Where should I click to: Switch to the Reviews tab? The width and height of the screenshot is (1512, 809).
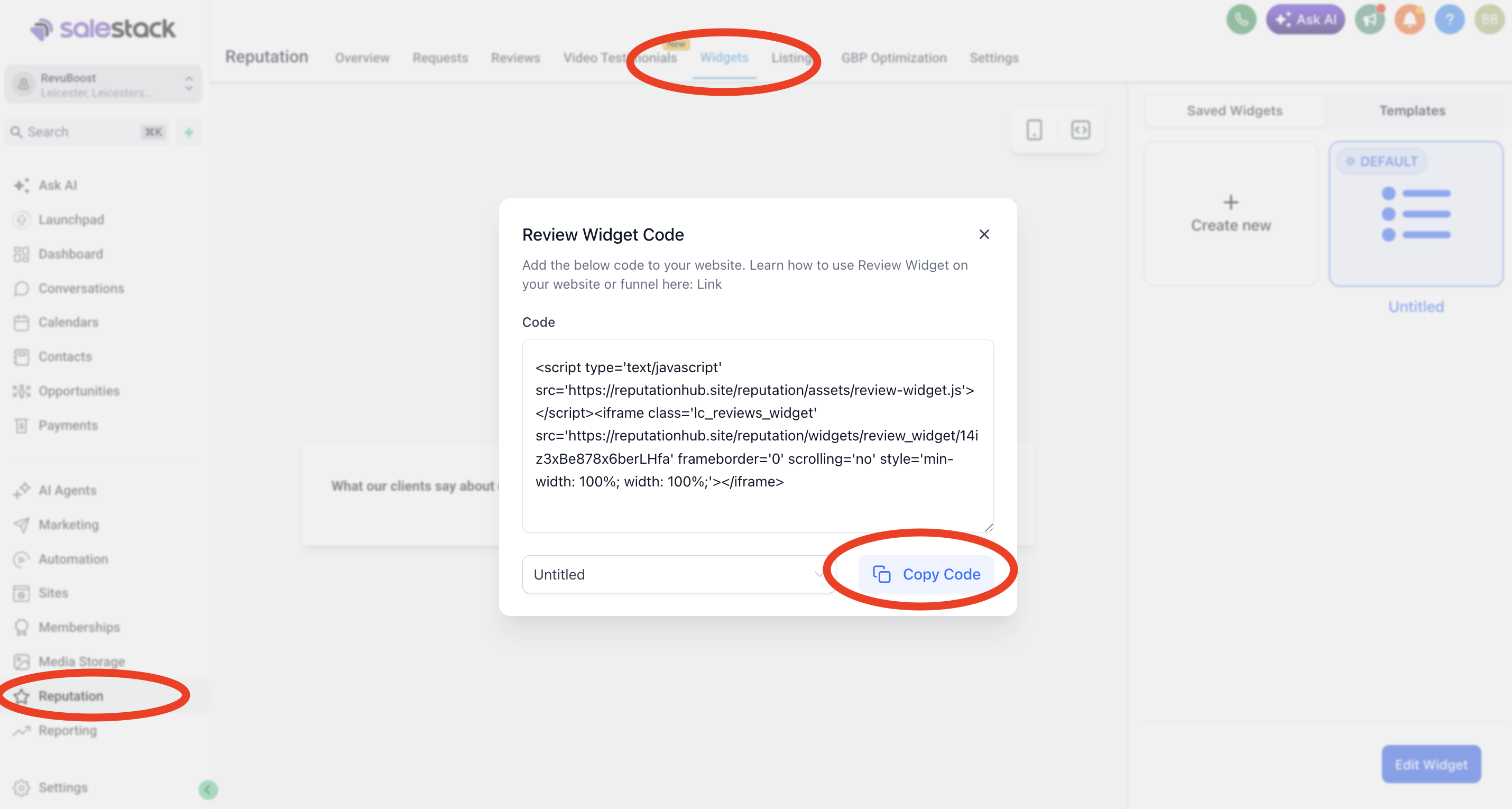coord(515,58)
